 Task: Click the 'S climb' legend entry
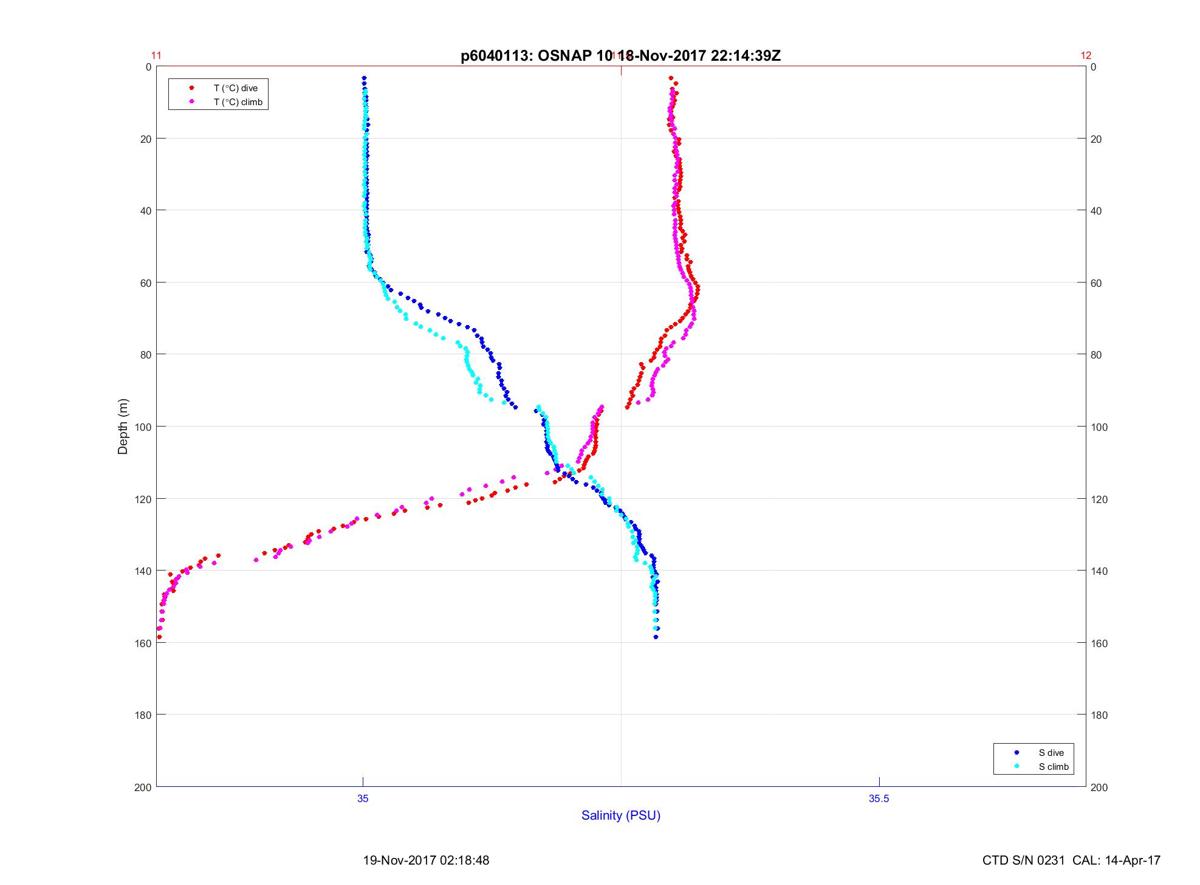(1054, 766)
